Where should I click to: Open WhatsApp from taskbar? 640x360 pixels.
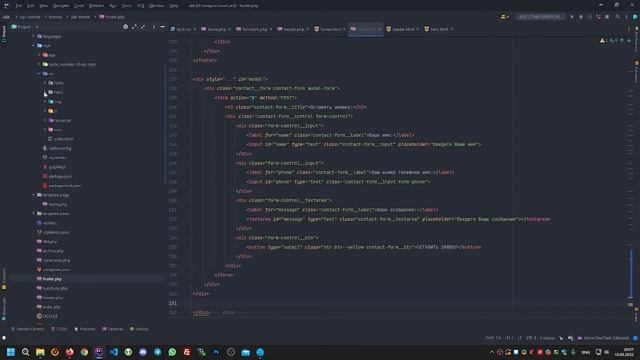click(x=172, y=352)
